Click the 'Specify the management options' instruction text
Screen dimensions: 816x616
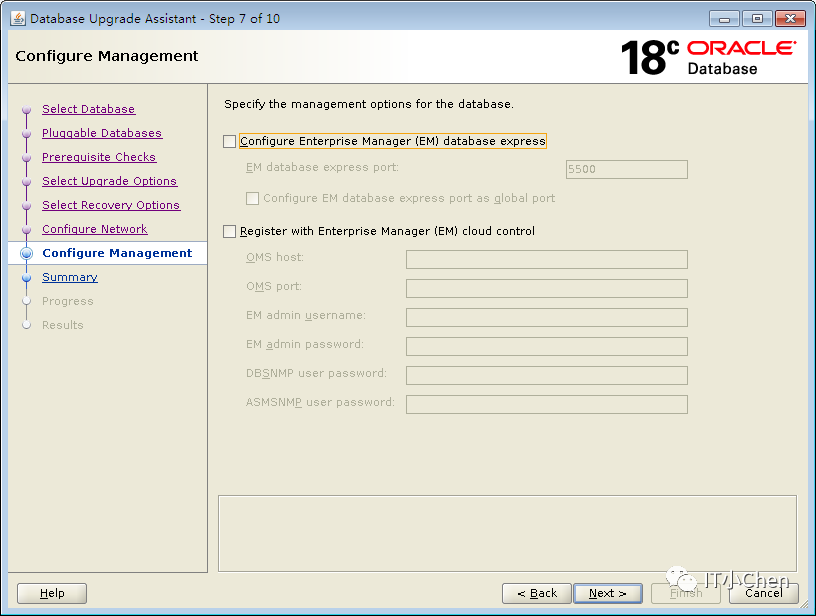click(x=368, y=104)
